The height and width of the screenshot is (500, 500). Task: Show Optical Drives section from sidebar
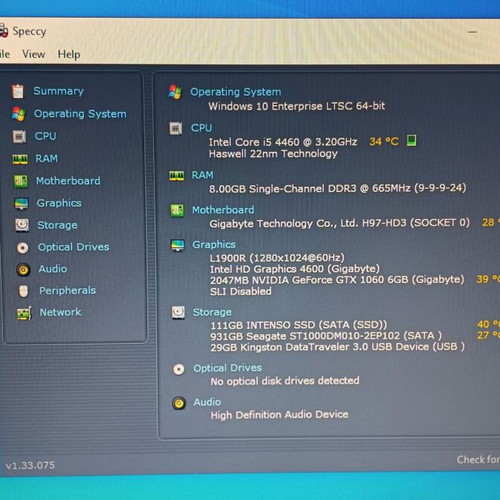73,247
